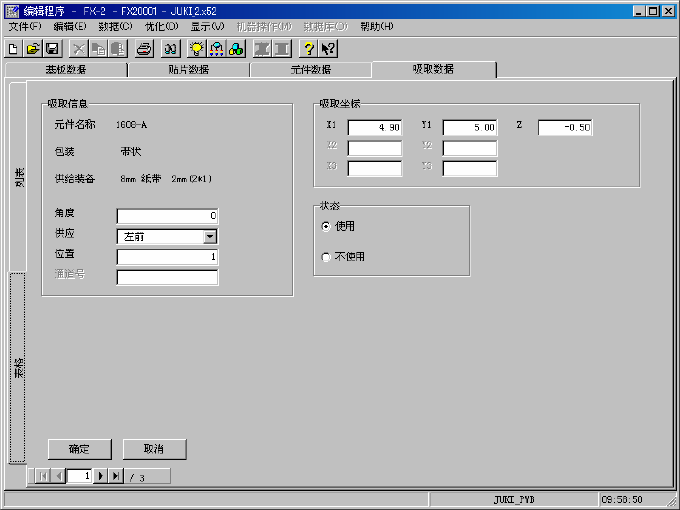The height and width of the screenshot is (510, 680).
Task: Click the package type text 带状
Action: pyautogui.click(x=131, y=151)
